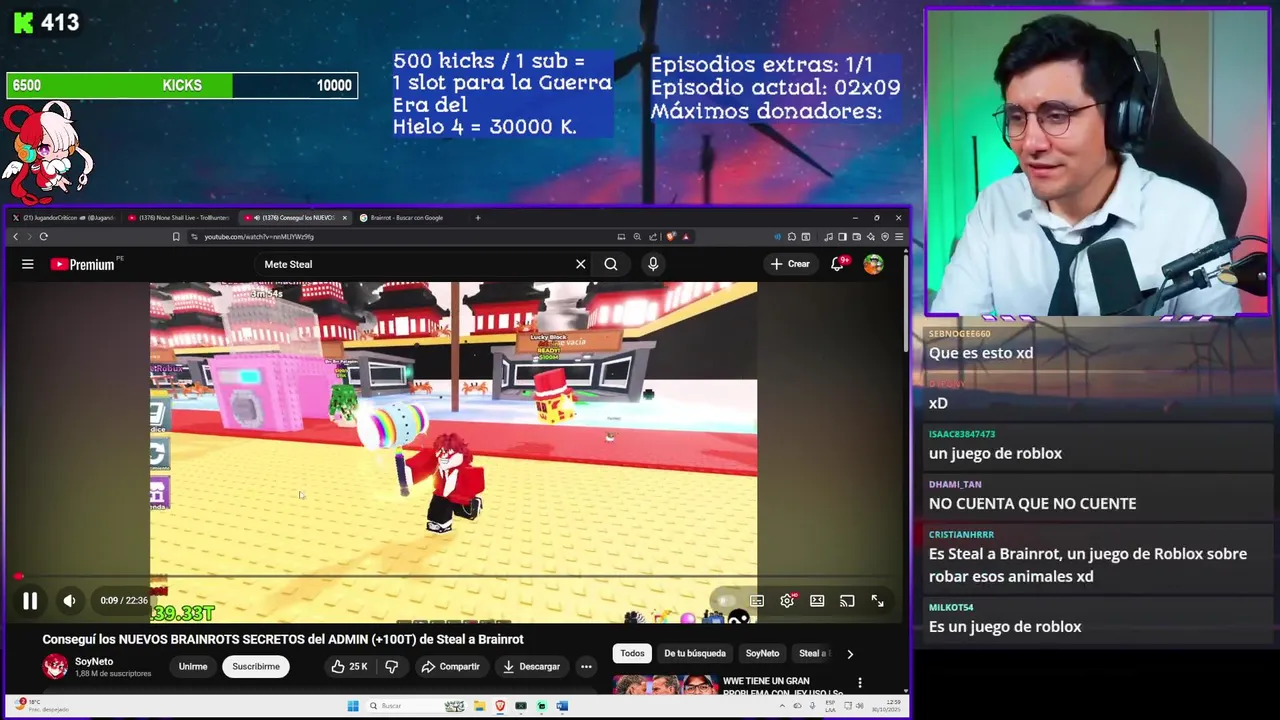Screen dimensions: 1280x720
Task: Open Windows Start menu
Action: tap(353, 706)
